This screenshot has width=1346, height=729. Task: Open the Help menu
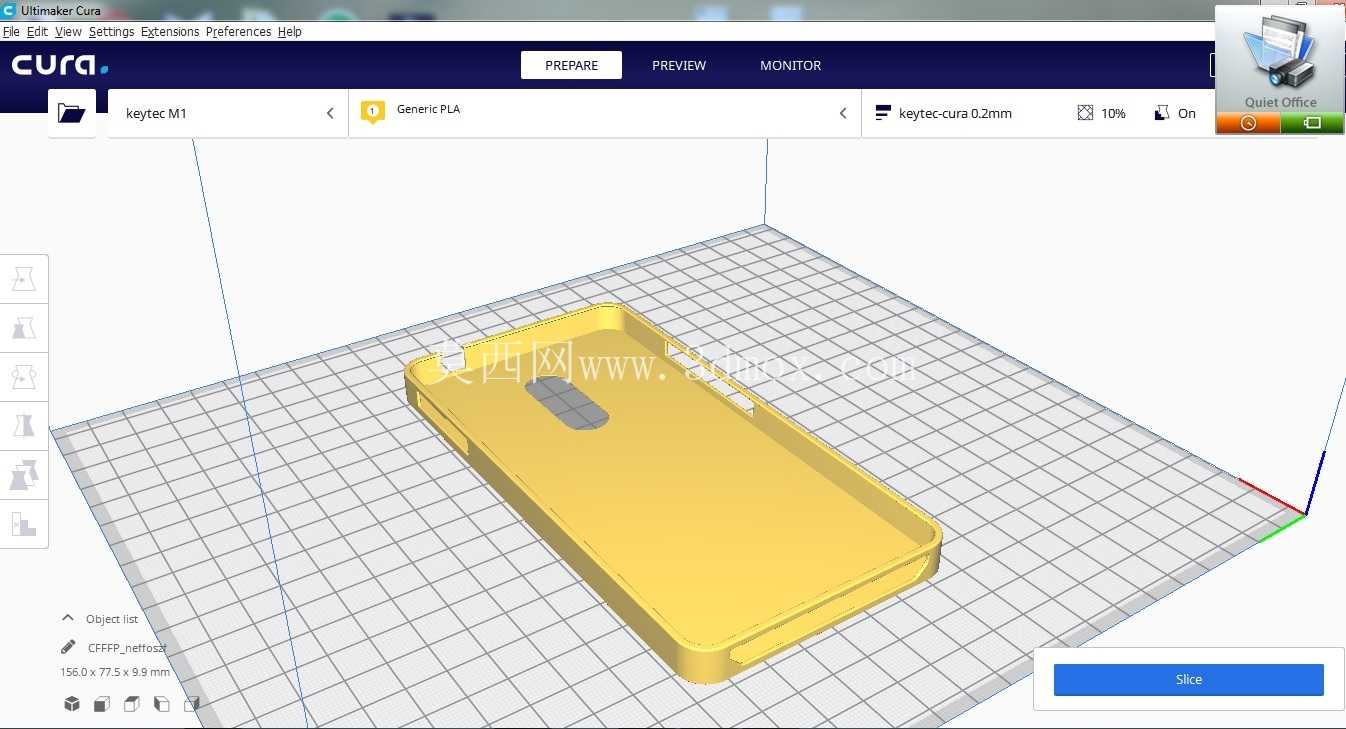(289, 32)
